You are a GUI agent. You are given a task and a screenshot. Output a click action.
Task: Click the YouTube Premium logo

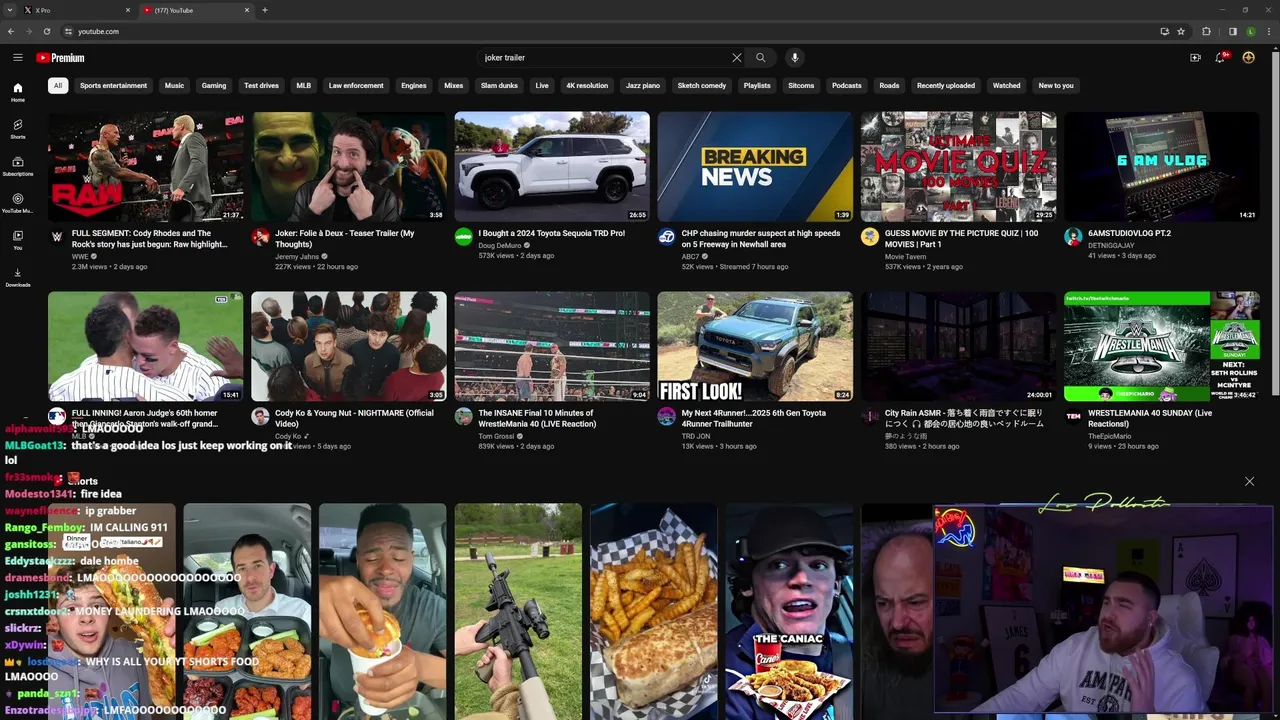coord(60,58)
